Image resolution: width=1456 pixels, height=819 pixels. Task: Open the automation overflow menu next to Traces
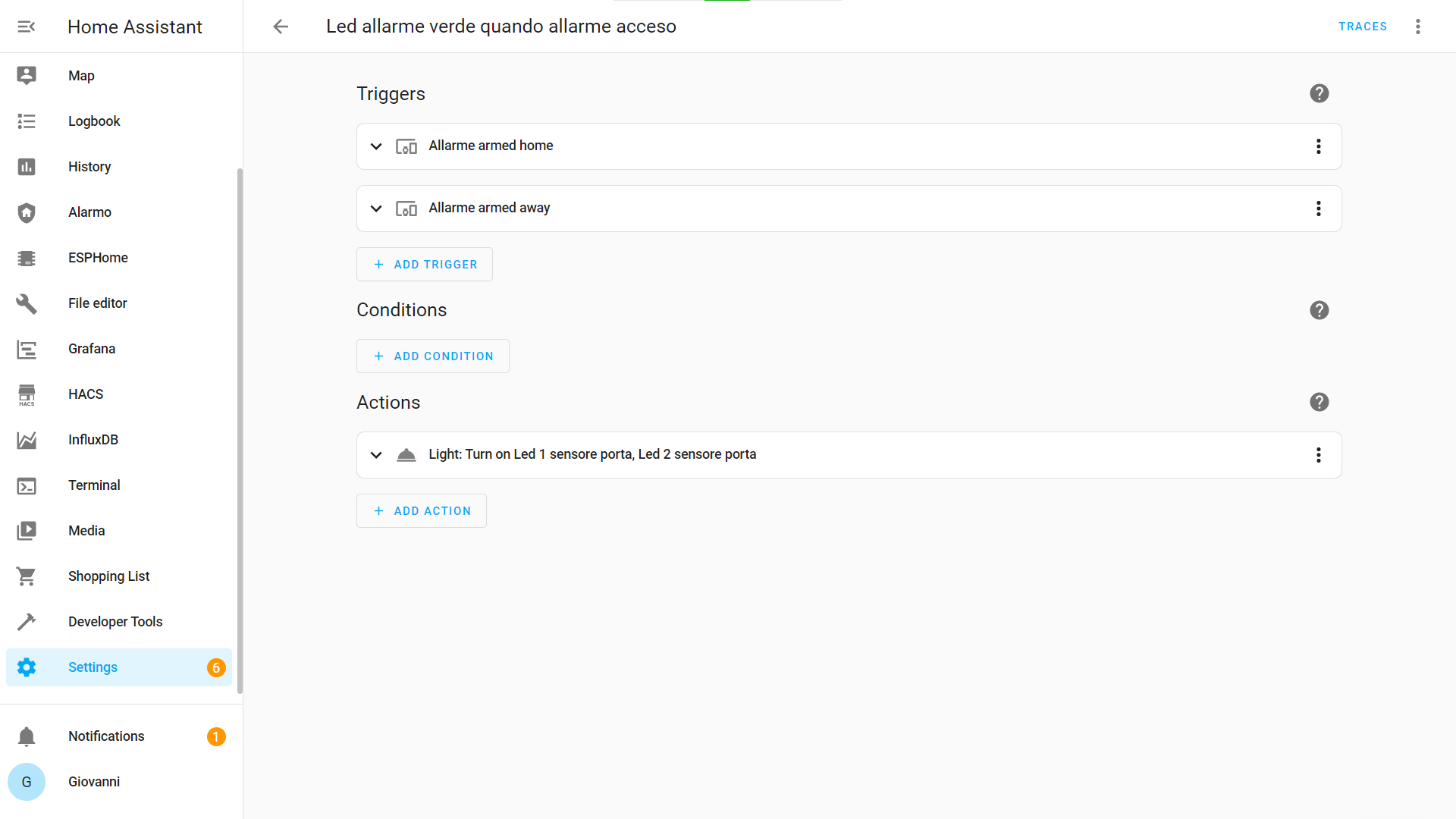1417,27
